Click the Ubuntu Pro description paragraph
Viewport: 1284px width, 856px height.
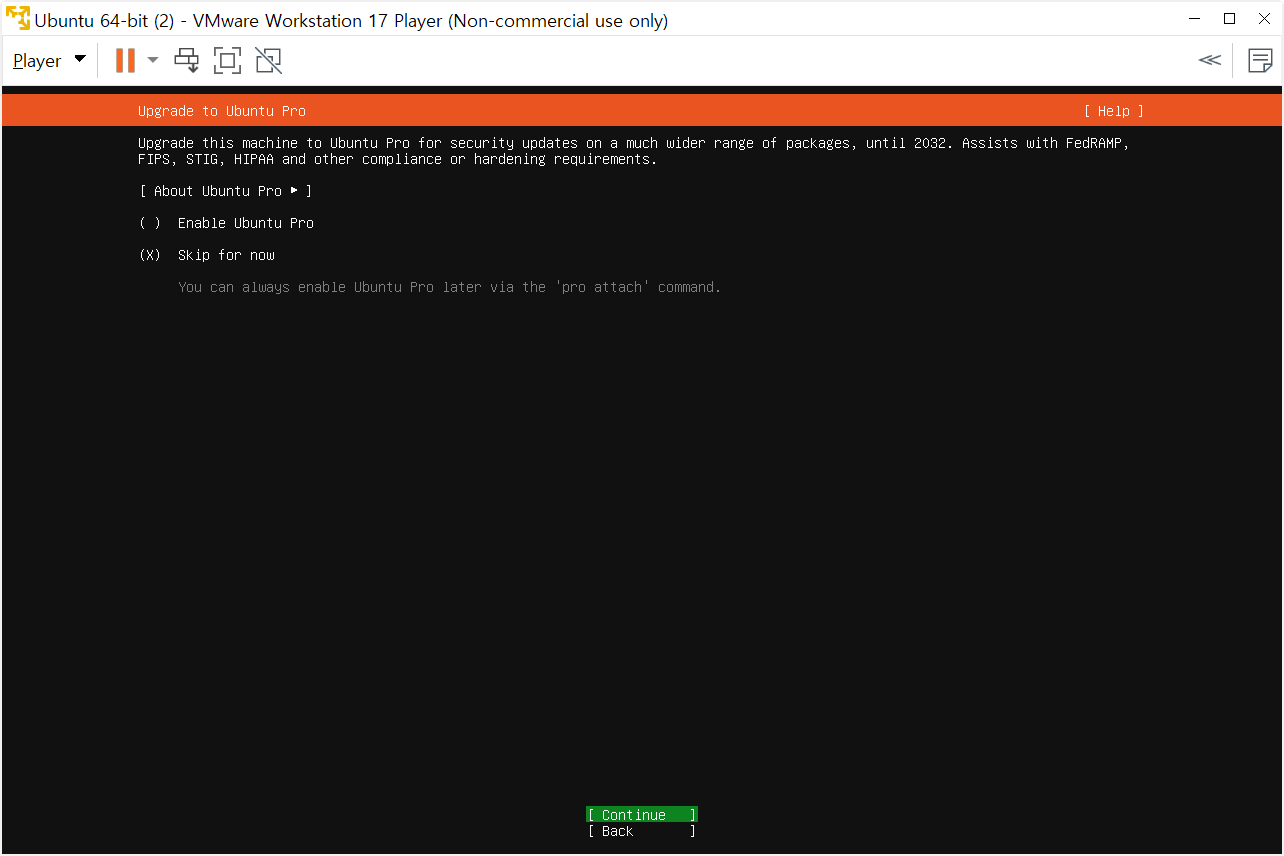pyautogui.click(x=634, y=151)
